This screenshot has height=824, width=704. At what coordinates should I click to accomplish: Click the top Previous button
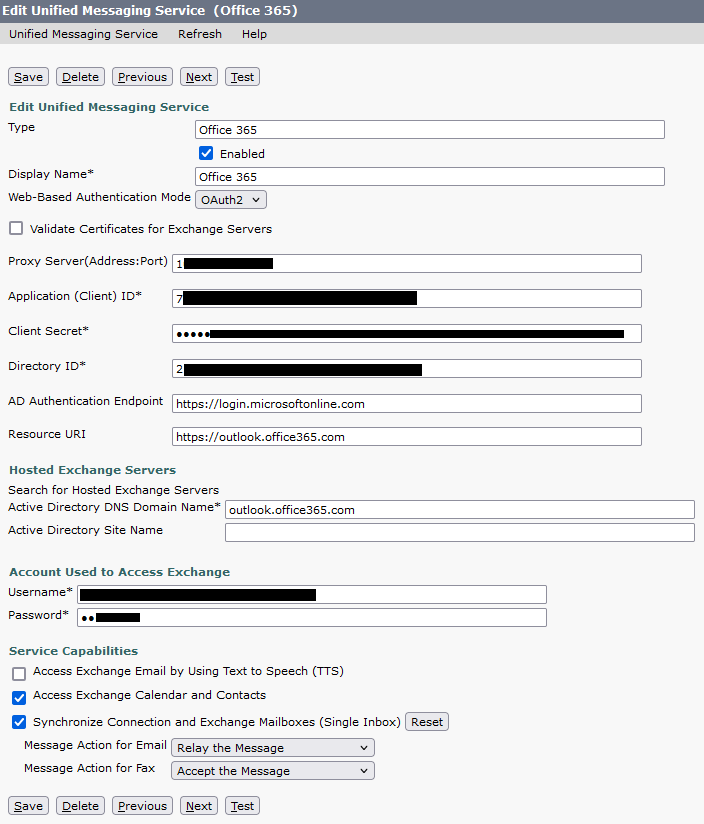point(142,77)
